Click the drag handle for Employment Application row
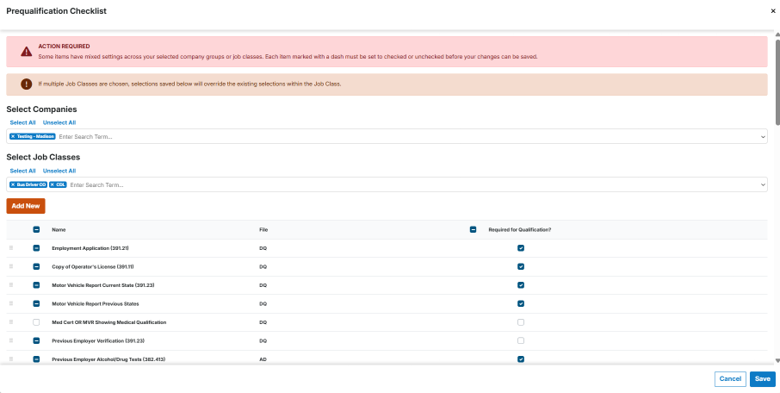 (x=11, y=248)
